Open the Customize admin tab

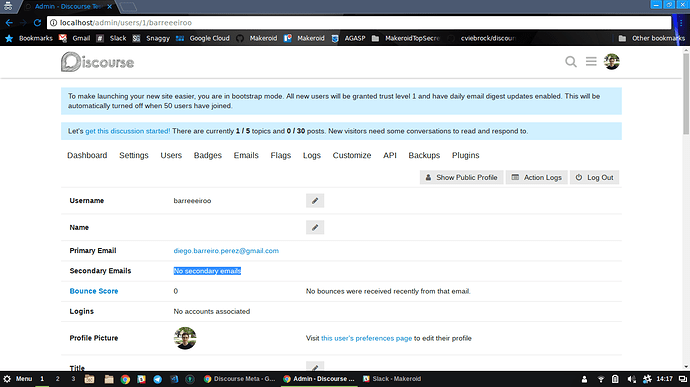[352, 155]
